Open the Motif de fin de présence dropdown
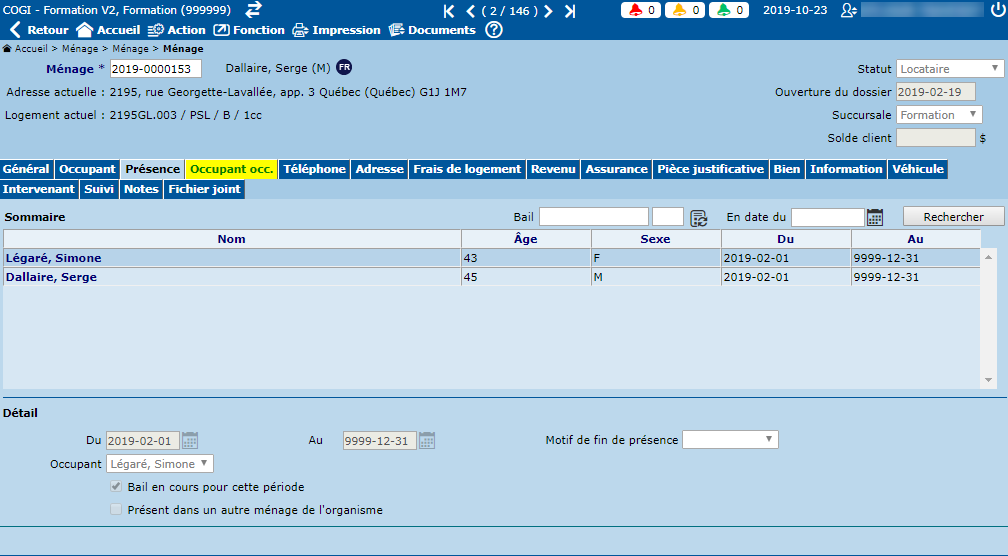This screenshot has height=556, width=1008. tap(730, 440)
